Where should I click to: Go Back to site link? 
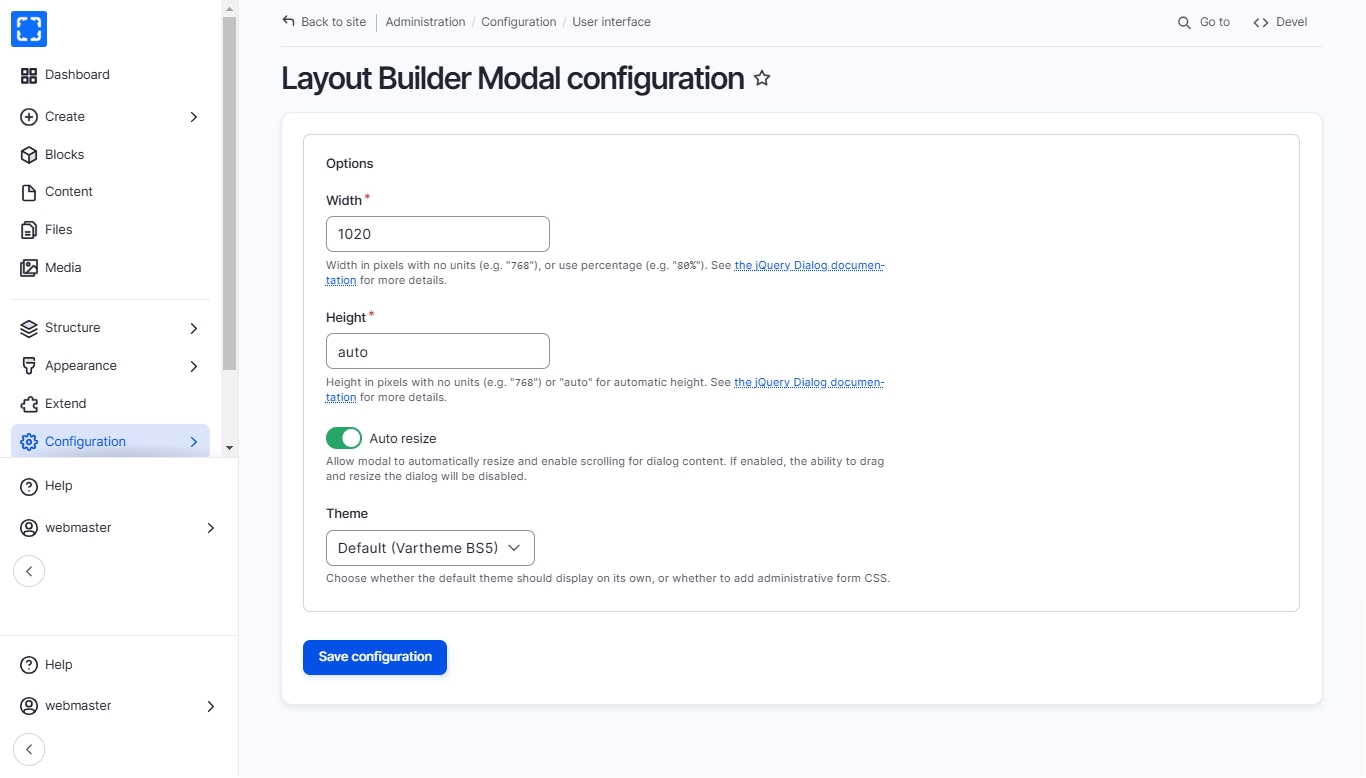324,22
